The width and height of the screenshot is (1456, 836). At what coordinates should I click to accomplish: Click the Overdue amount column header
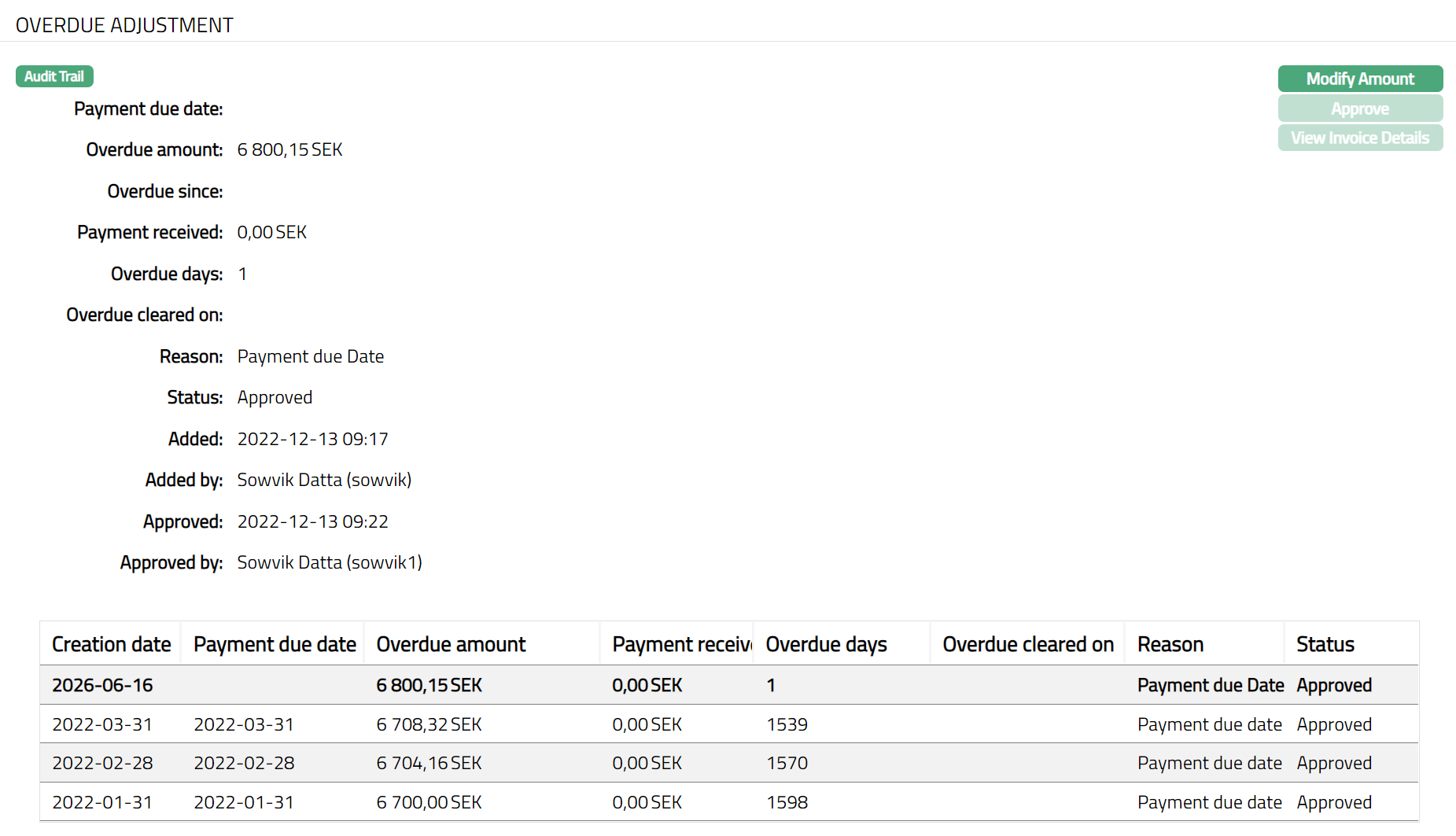[x=451, y=644]
